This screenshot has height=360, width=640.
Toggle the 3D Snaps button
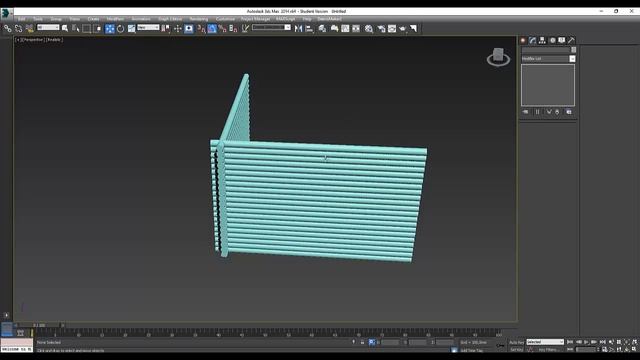click(201, 29)
